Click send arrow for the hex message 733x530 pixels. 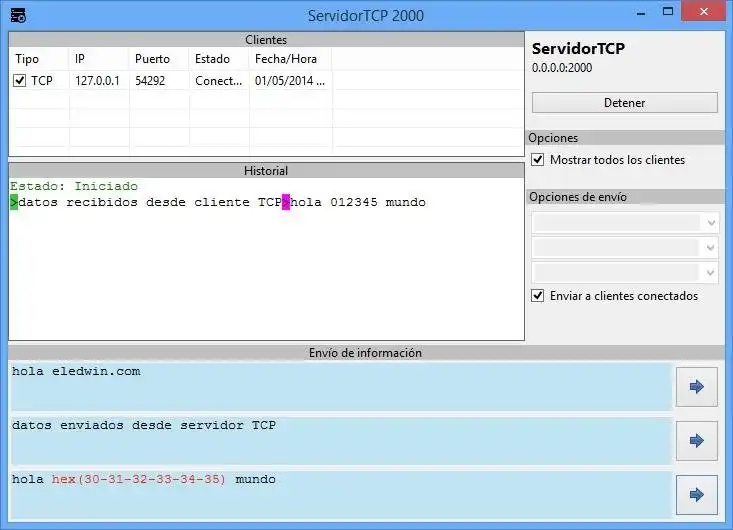click(x=697, y=494)
